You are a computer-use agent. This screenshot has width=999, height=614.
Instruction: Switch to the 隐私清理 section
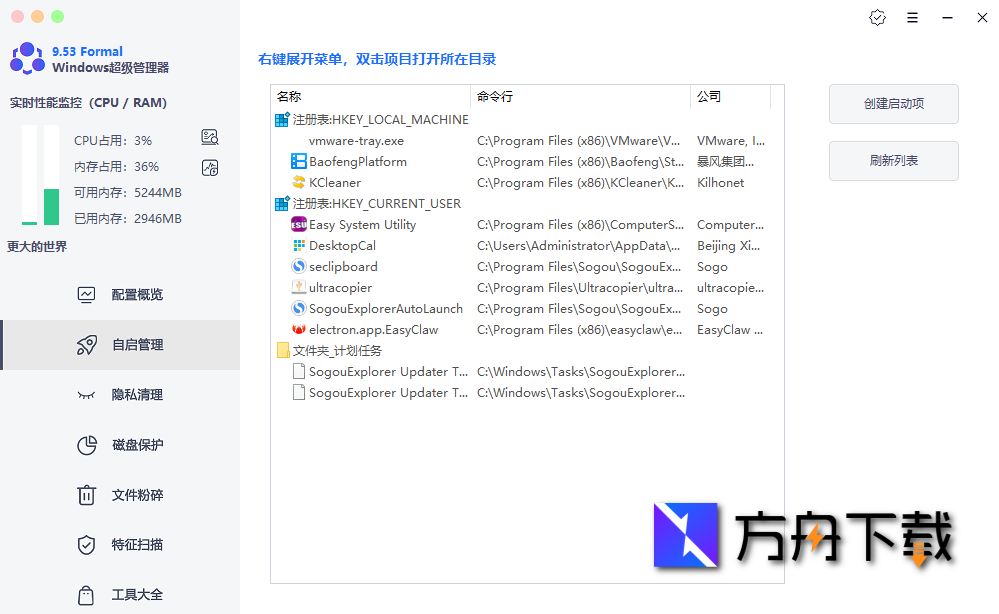[130, 394]
